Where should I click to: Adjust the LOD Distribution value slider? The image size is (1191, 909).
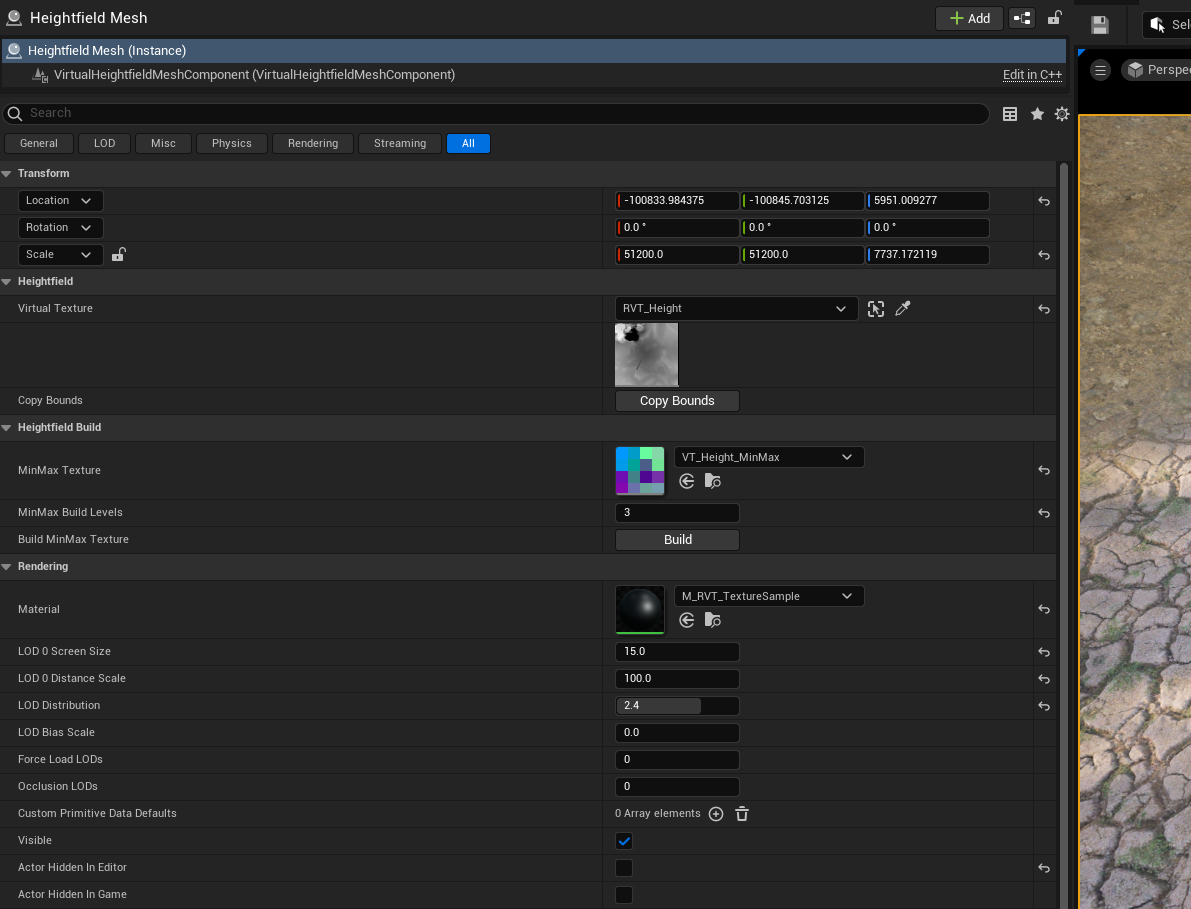(x=677, y=706)
